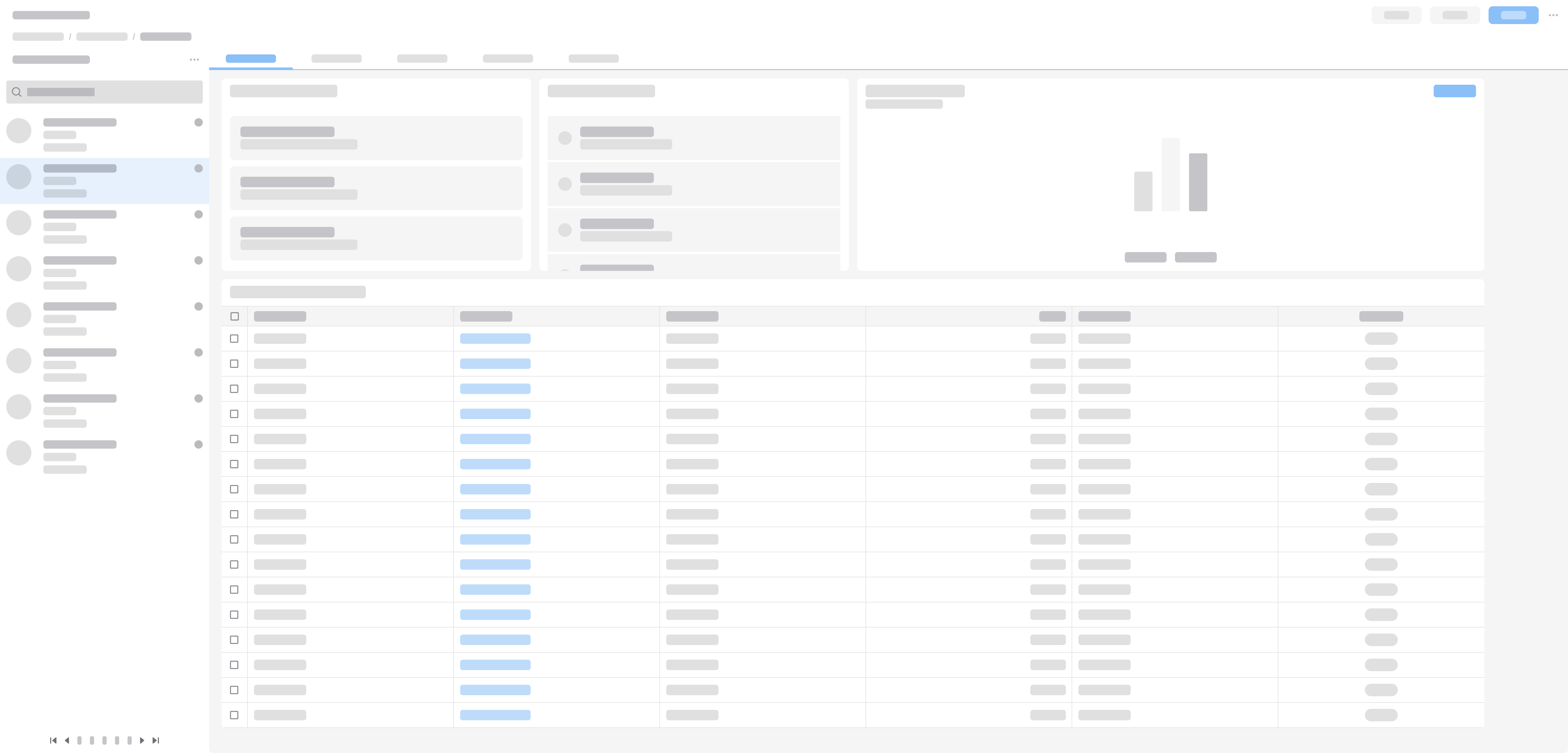Viewport: 1568px width, 753px height.
Task: Click the first card in left summary panel
Action: pyautogui.click(x=376, y=138)
